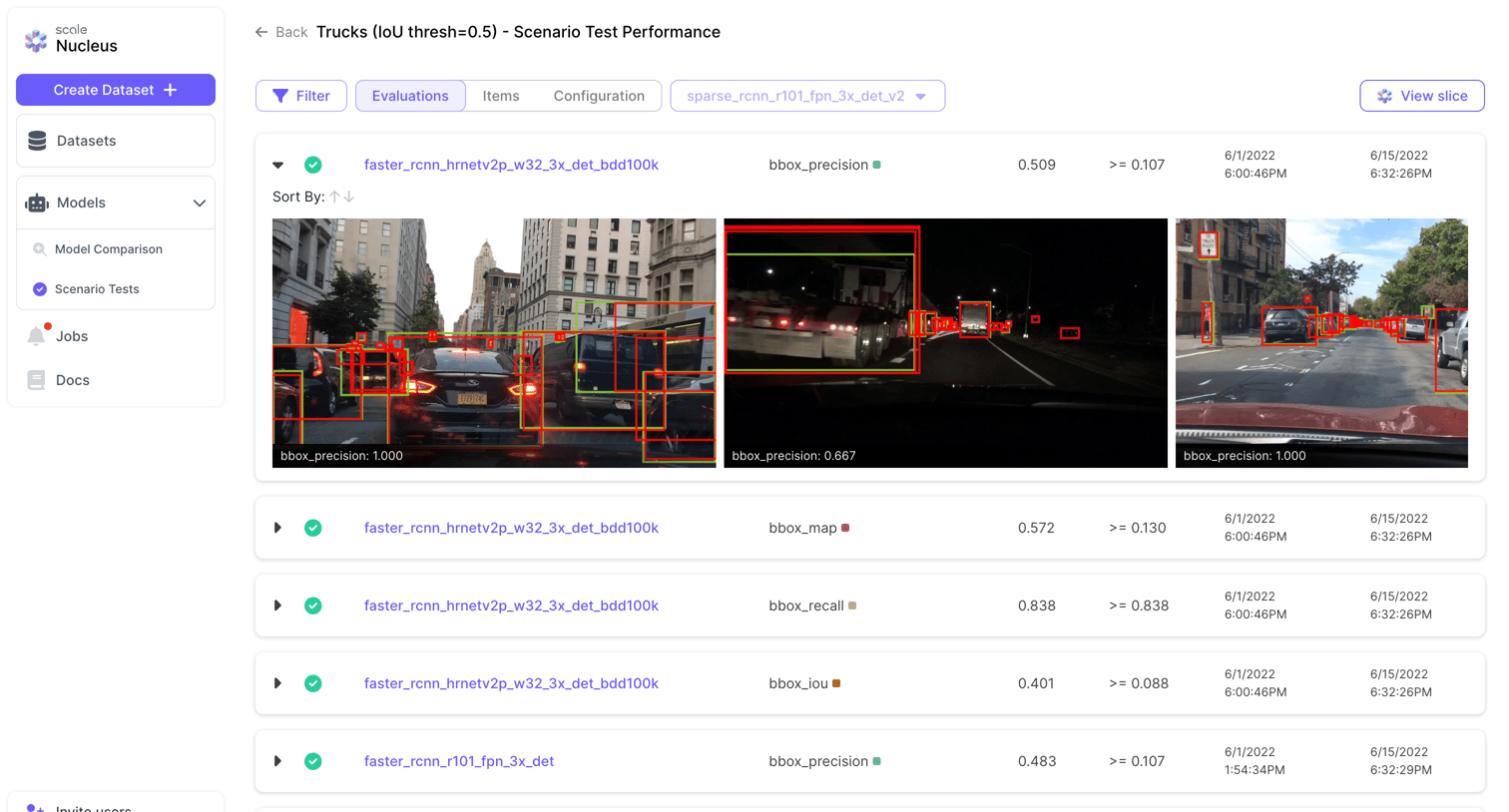Image resolution: width=1509 pixels, height=812 pixels.
Task: Click the Scale Nucleus logo icon
Action: 36,40
